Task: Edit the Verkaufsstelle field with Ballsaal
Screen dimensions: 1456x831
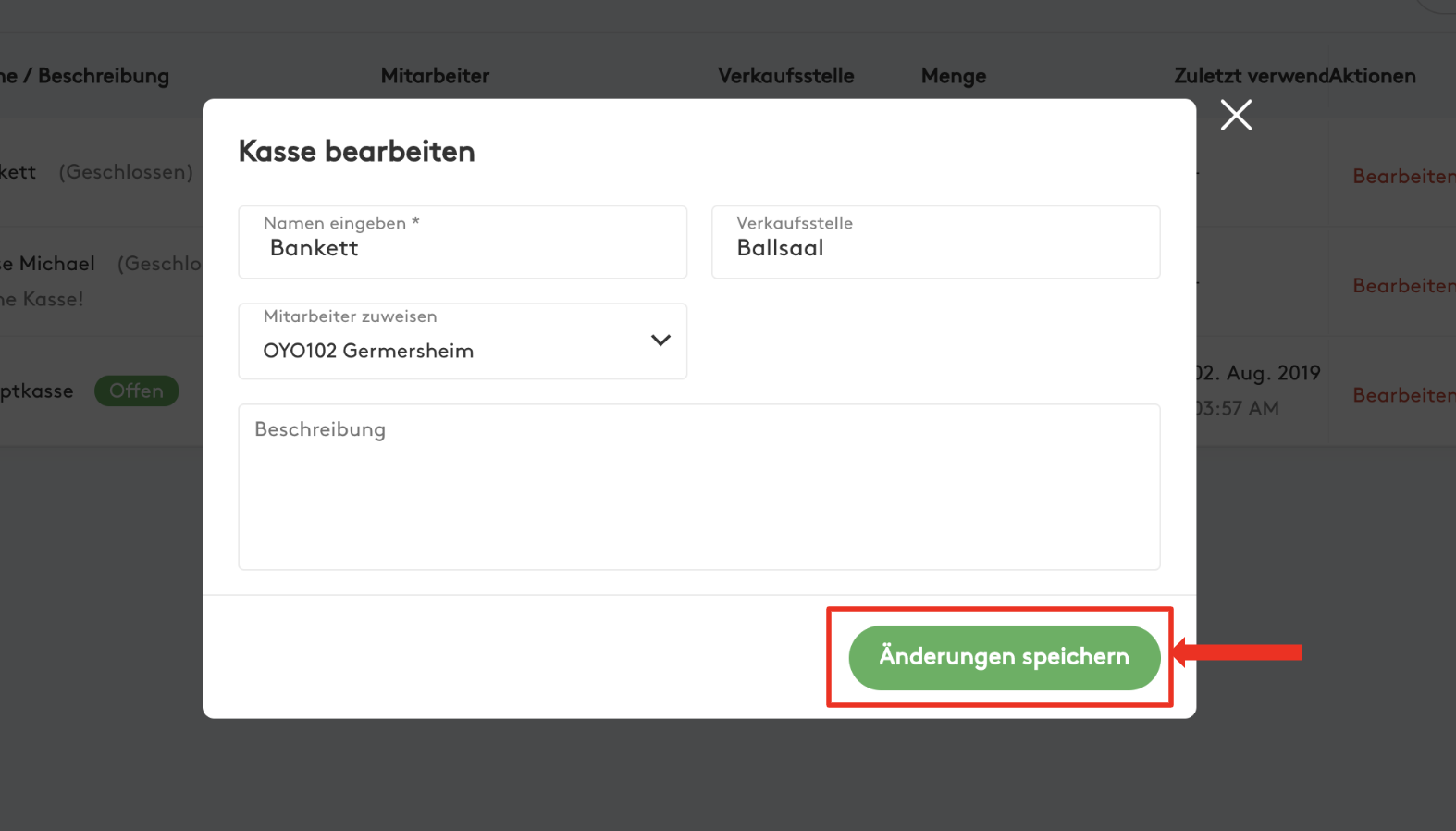Action: (x=935, y=242)
